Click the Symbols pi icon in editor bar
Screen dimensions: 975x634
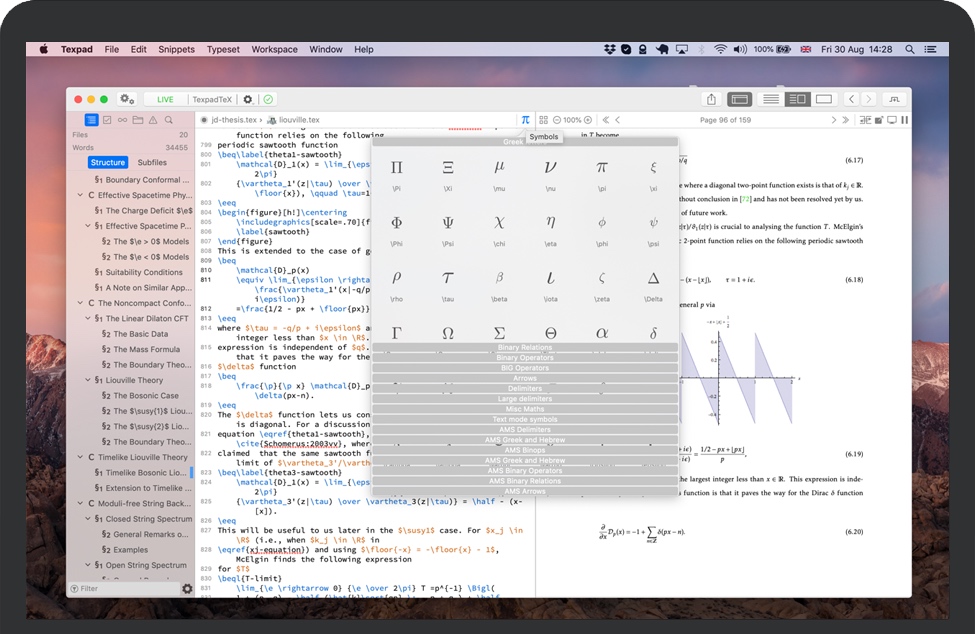click(x=525, y=120)
